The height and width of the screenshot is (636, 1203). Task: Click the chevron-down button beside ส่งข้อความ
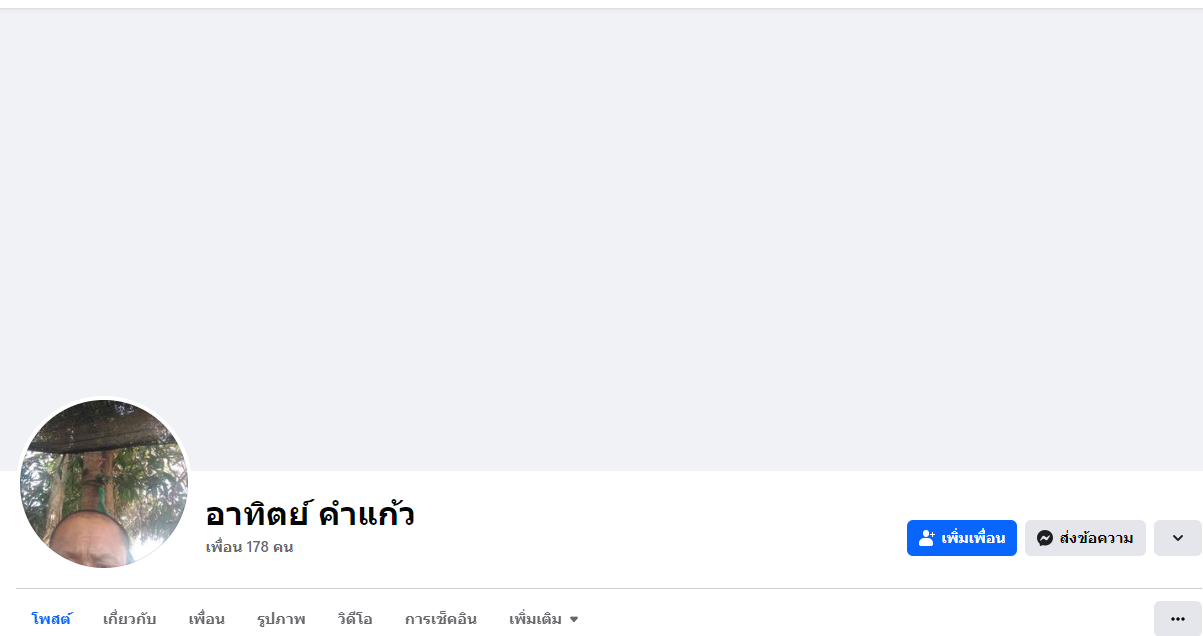[1177, 538]
